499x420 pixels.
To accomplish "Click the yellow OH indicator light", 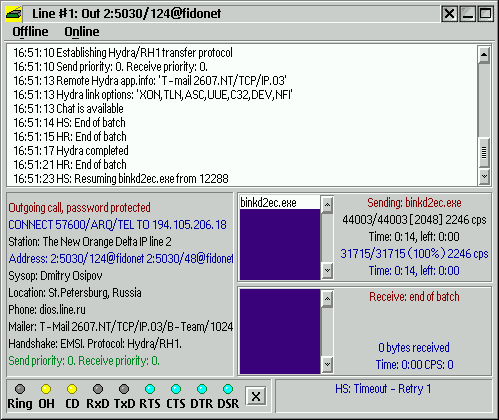I will pyautogui.click(x=46, y=389).
